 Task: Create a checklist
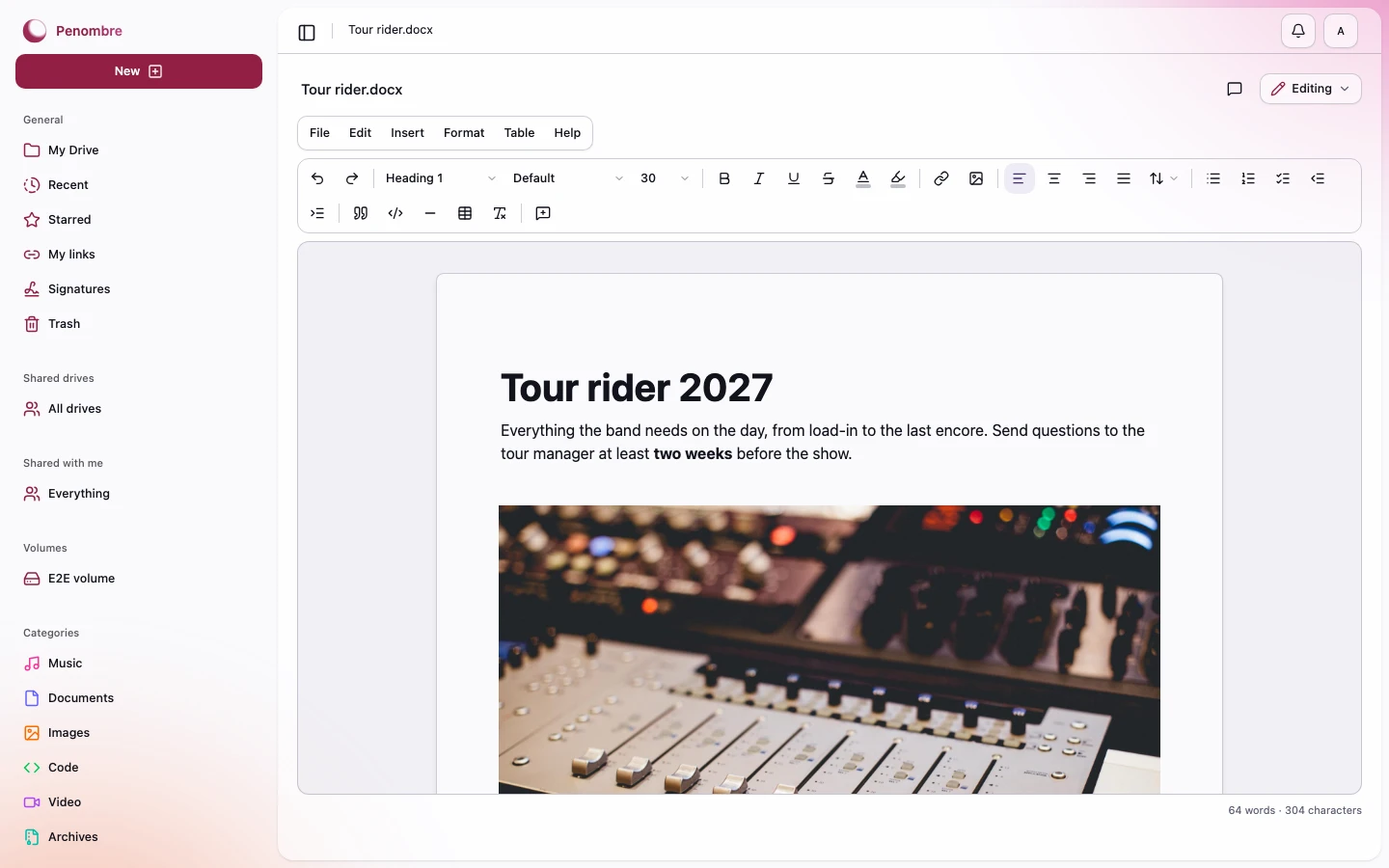click(1283, 178)
